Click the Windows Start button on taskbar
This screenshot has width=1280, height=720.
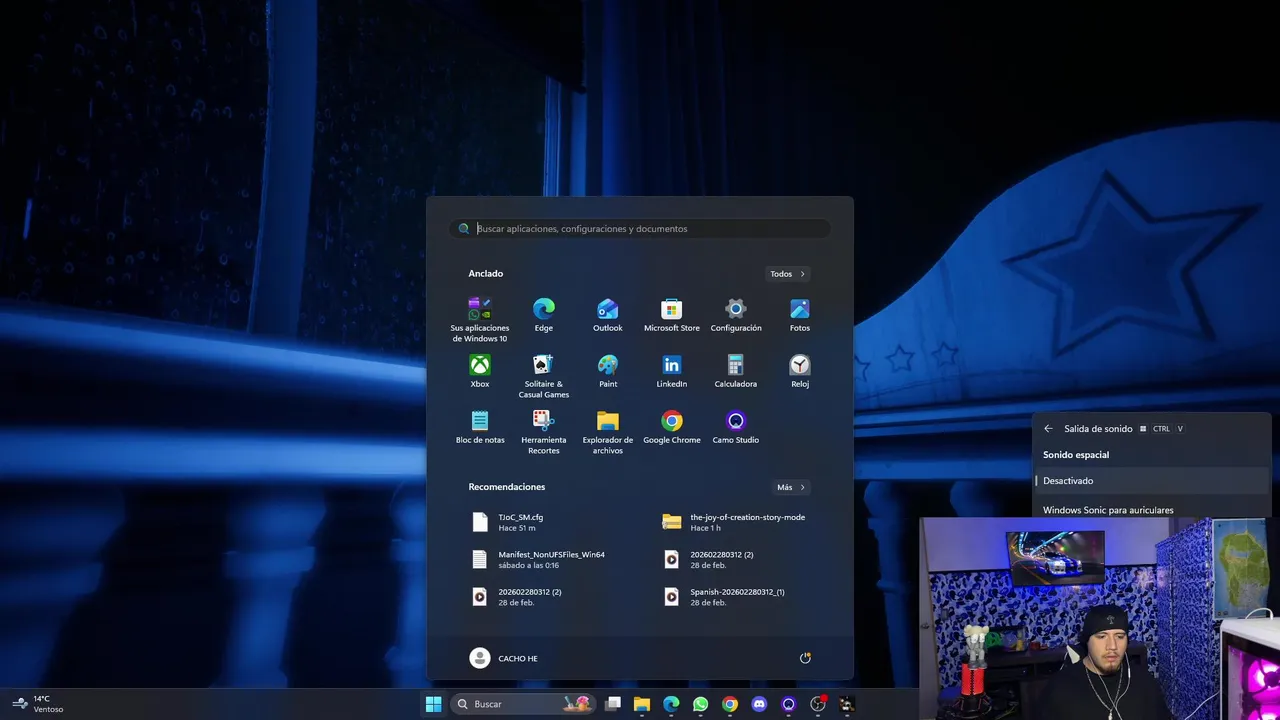tap(433, 704)
